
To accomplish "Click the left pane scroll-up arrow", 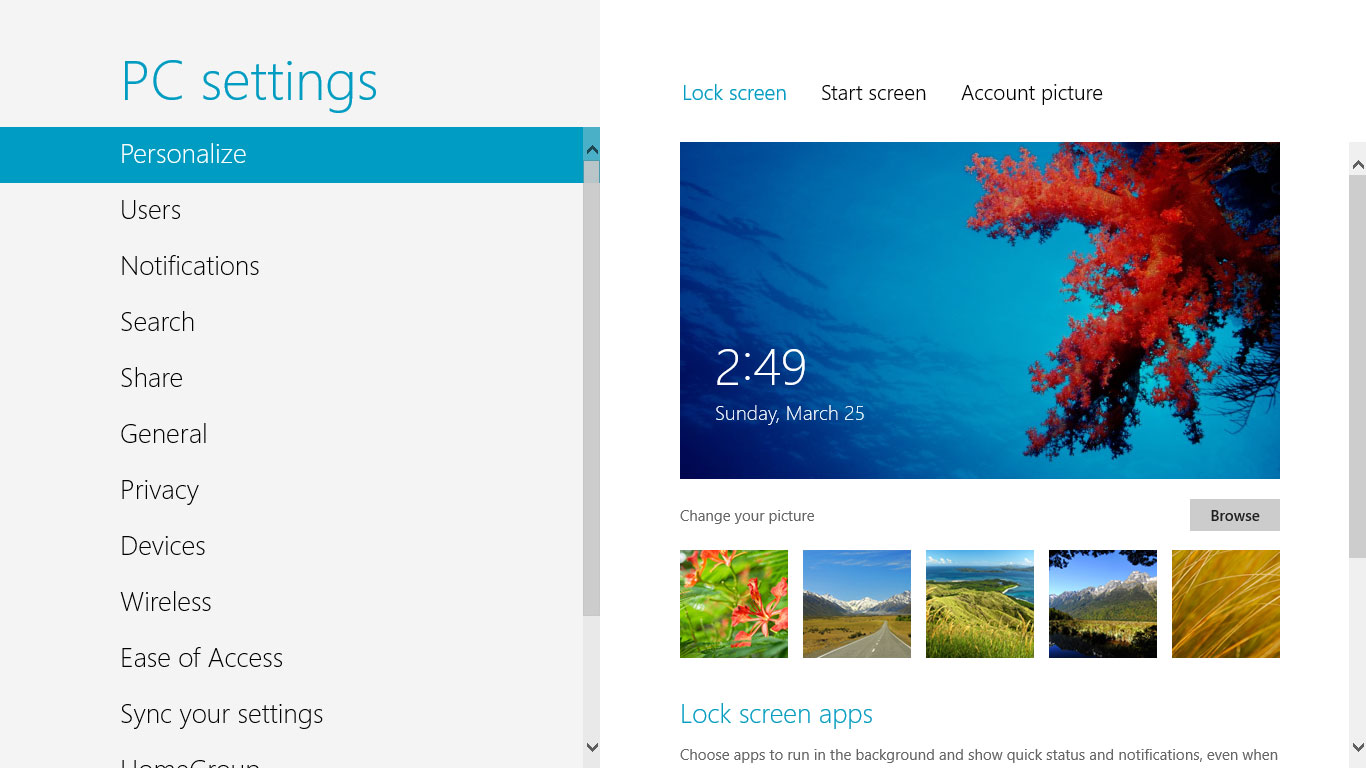I will pyautogui.click(x=592, y=150).
